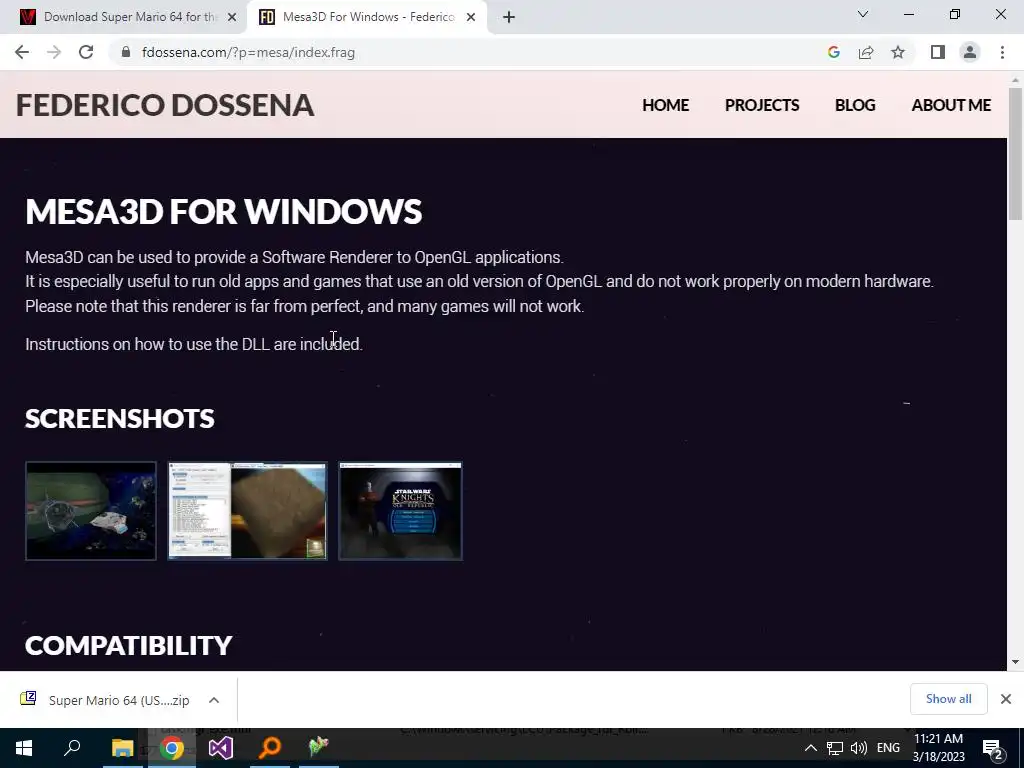Image resolution: width=1024 pixels, height=768 pixels.
Task: Bookmark this tab with star icon
Action: click(898, 52)
